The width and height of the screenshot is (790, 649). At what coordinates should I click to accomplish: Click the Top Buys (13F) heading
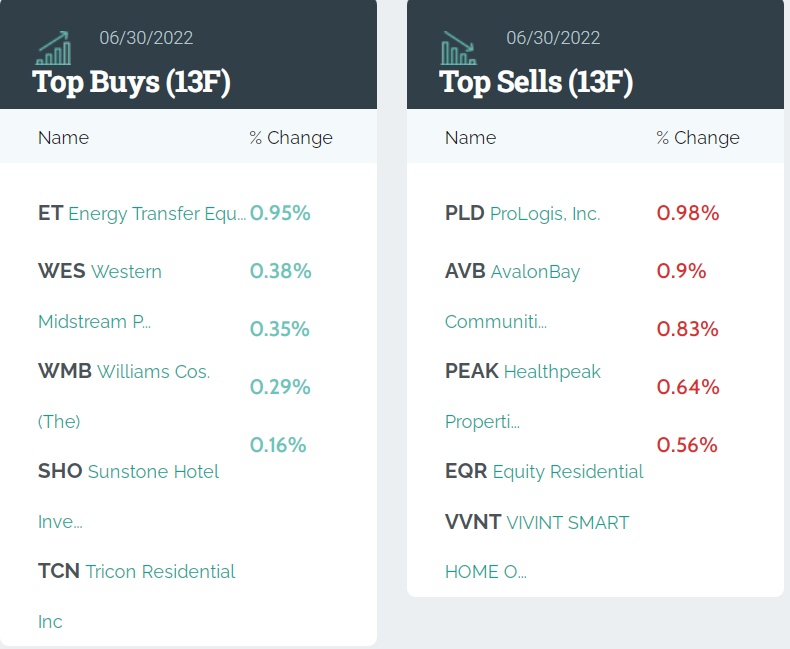[x=132, y=82]
